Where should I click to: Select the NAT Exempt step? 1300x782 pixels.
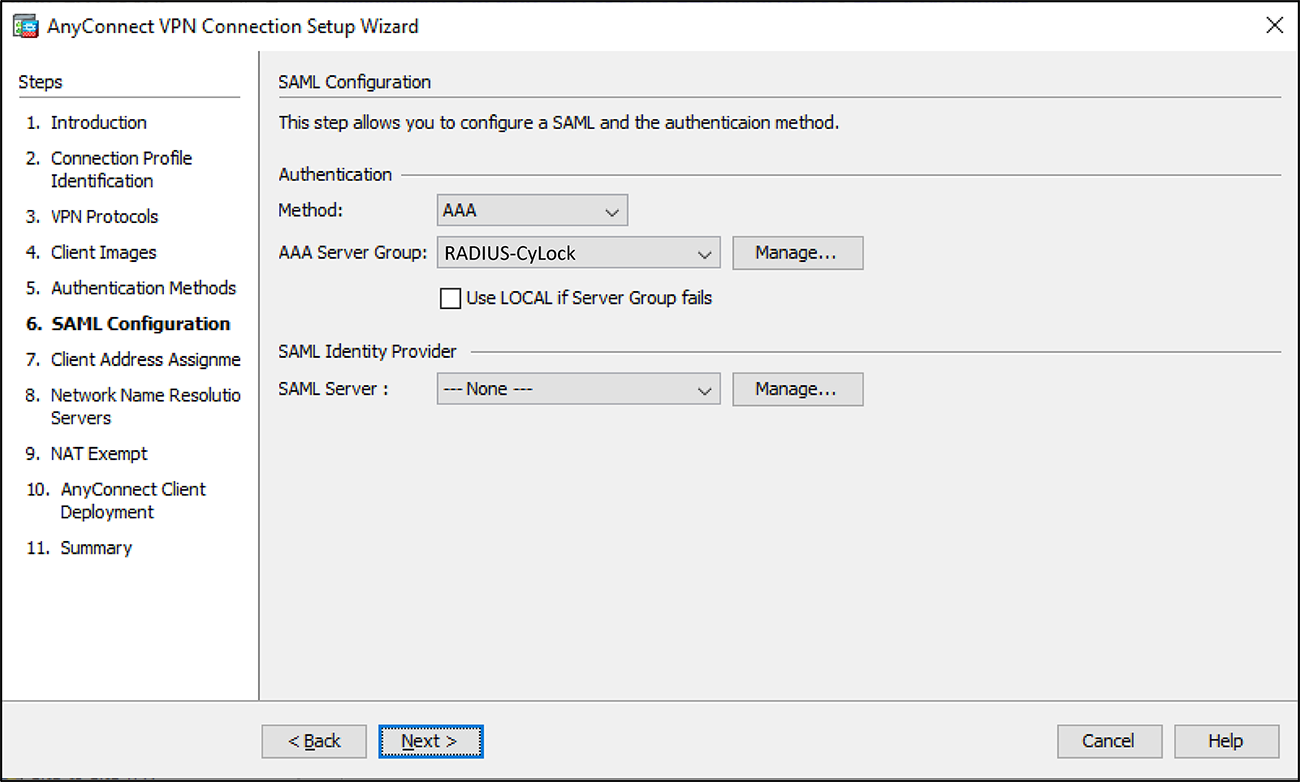[99, 454]
